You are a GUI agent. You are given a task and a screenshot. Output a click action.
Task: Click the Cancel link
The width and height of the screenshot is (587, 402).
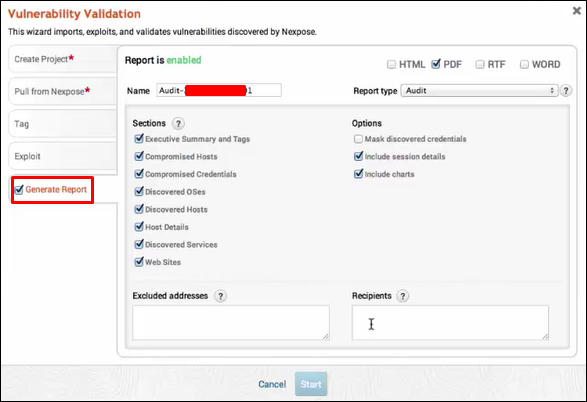click(x=272, y=384)
